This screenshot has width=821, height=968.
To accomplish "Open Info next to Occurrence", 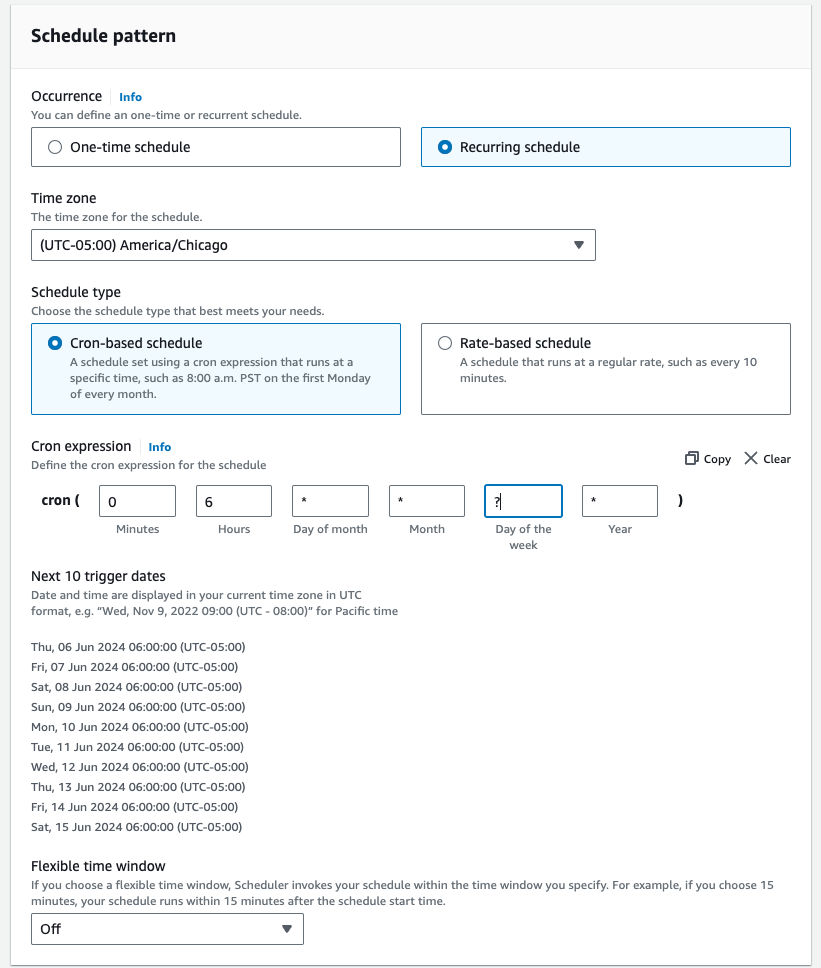I will click(x=130, y=96).
